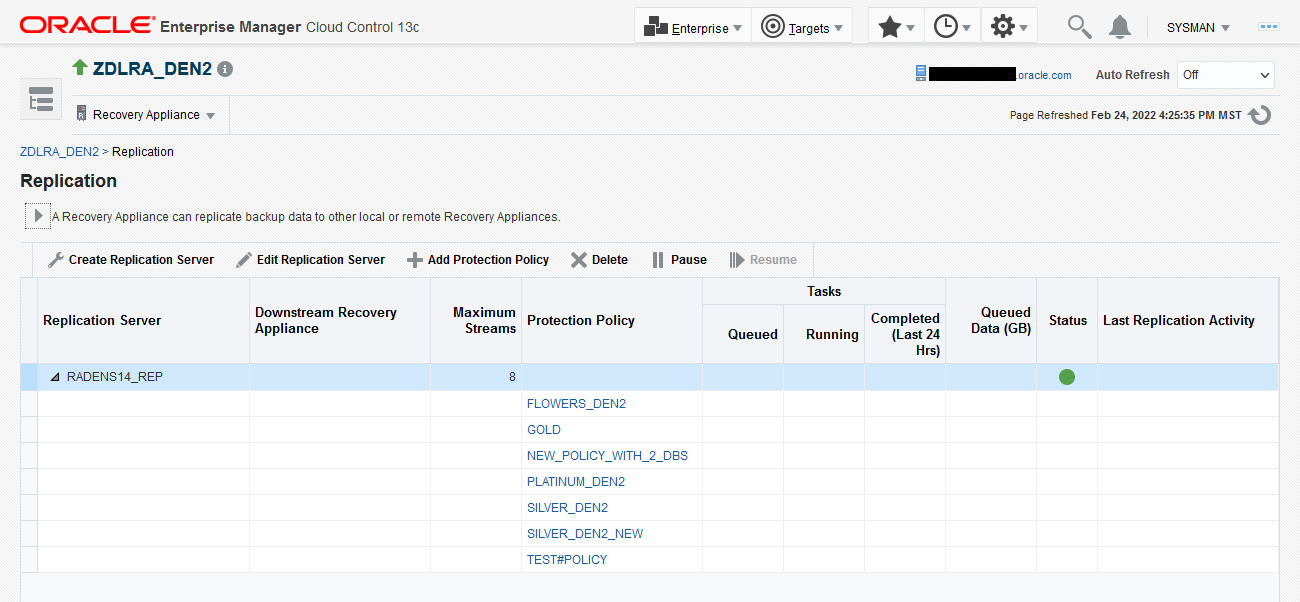Image resolution: width=1300 pixels, height=602 pixels.
Task: Click the Oracle logo
Action: pos(88,26)
